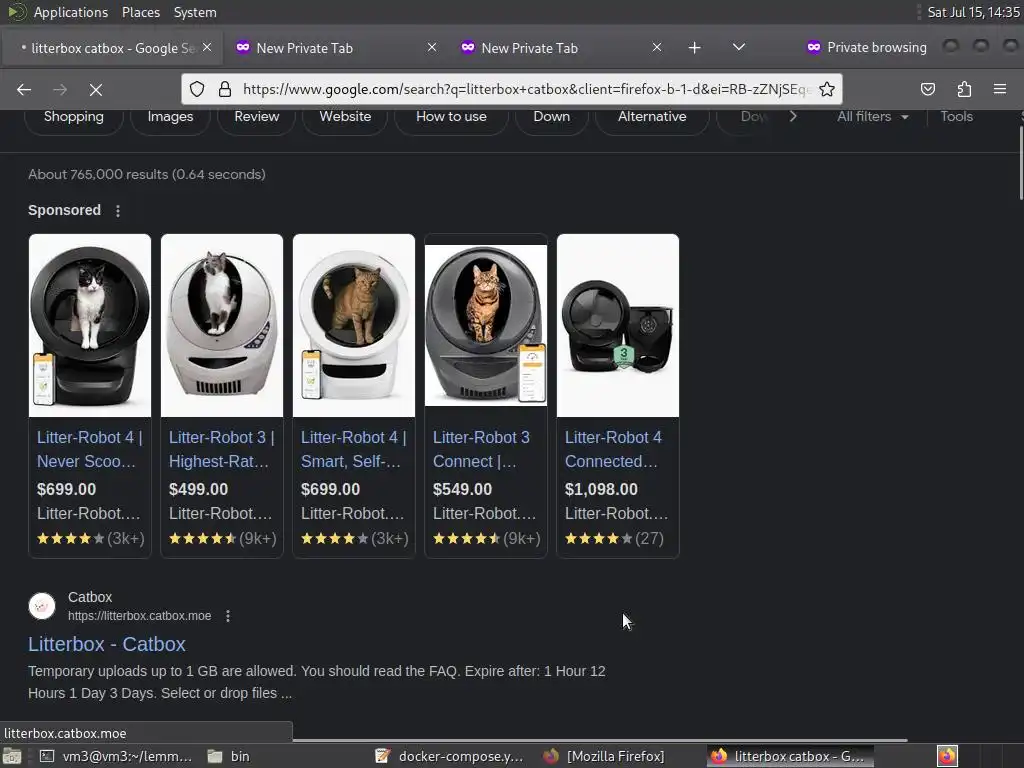This screenshot has height=768, width=1024.
Task: Select the How to use filter chip
Action: tap(451, 117)
